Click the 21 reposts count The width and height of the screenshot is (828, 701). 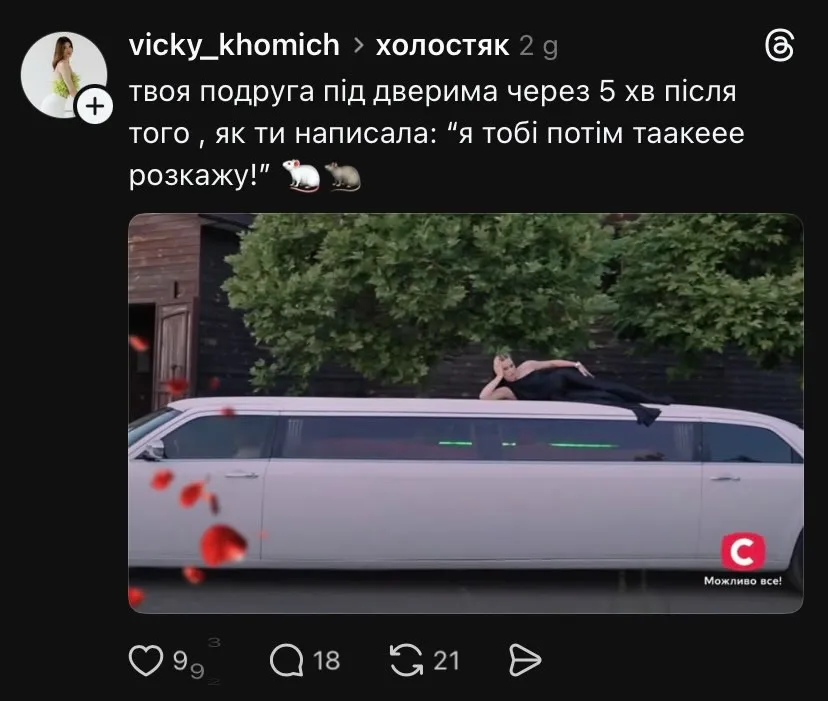[446, 661]
